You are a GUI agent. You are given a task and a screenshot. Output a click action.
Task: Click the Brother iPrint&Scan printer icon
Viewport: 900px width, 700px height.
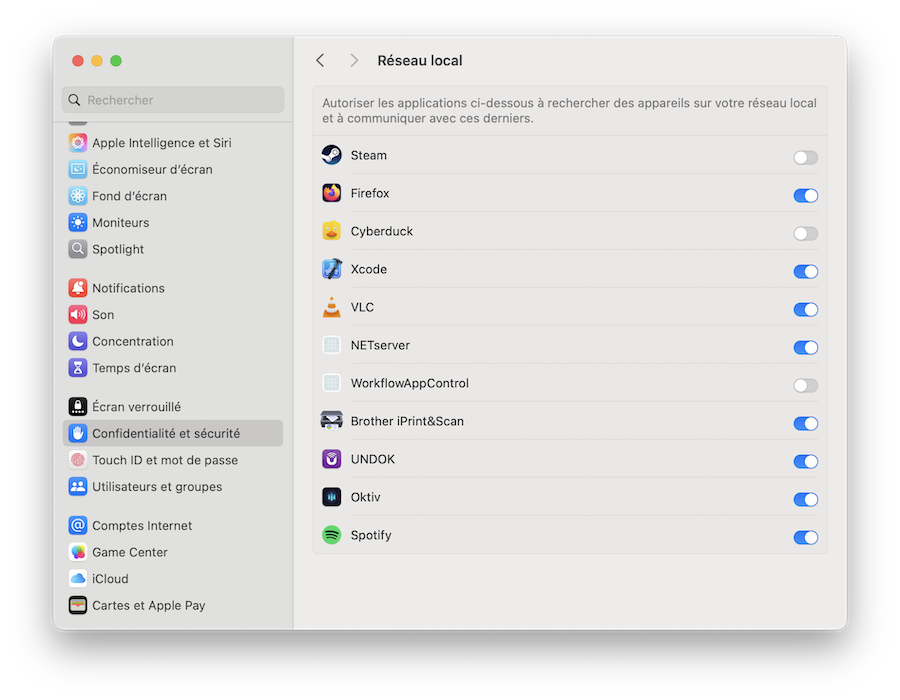pyautogui.click(x=332, y=421)
